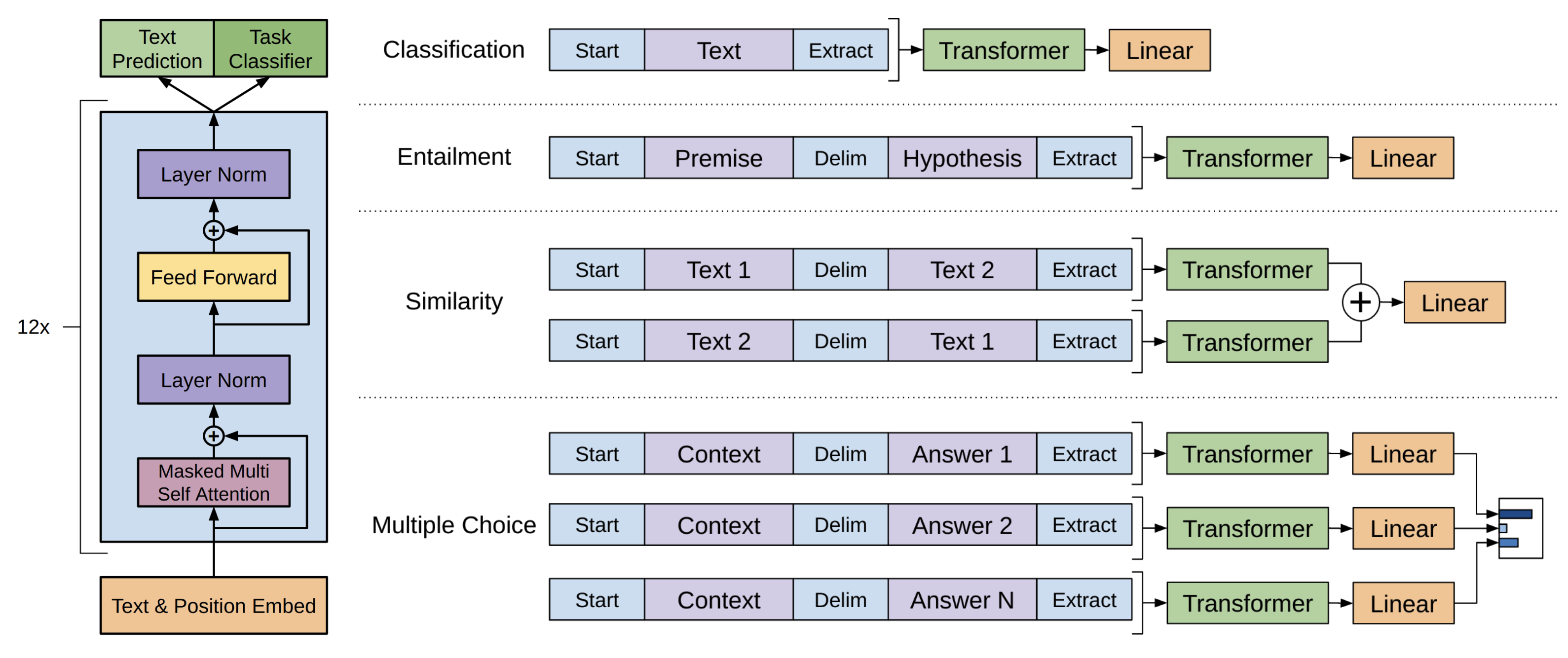Click the plus circle above Masked Multi Self Attention
Image resolution: width=1568 pixels, height=658 pixels.
pos(214,436)
